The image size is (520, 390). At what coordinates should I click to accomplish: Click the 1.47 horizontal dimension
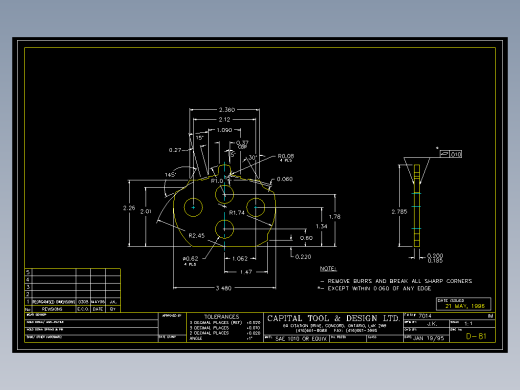click(x=246, y=272)
